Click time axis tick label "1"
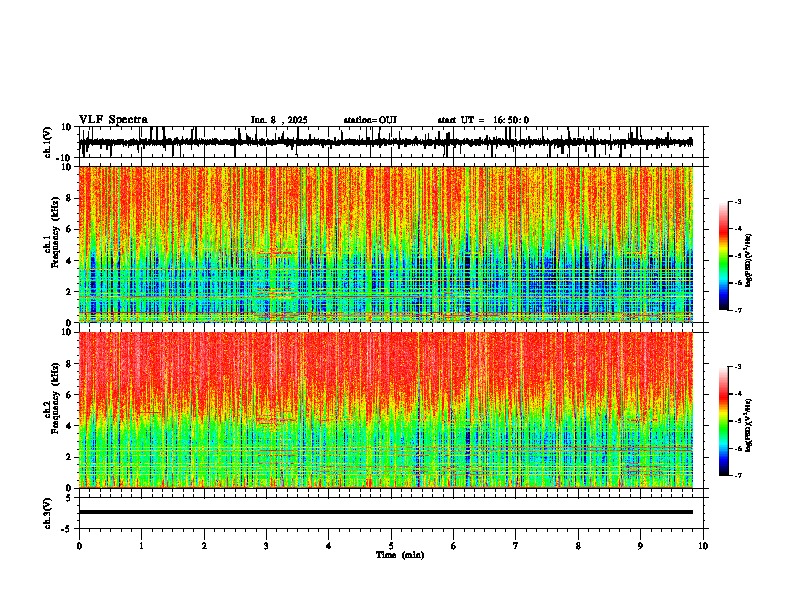 tap(141, 546)
